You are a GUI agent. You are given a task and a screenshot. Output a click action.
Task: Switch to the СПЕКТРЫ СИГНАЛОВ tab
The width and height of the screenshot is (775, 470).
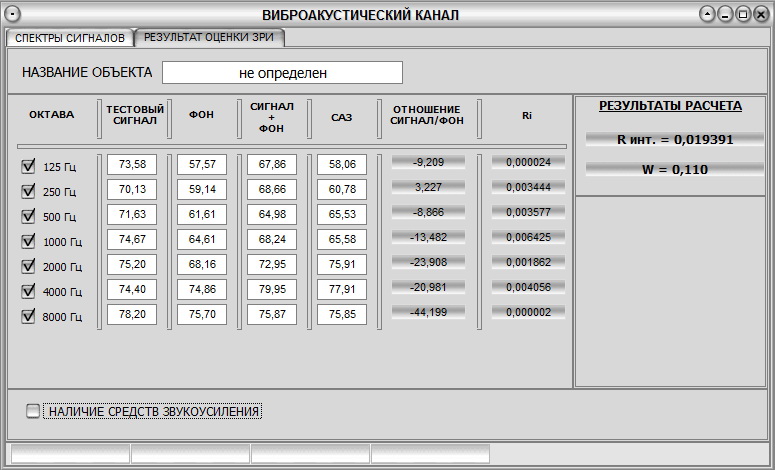(x=70, y=38)
